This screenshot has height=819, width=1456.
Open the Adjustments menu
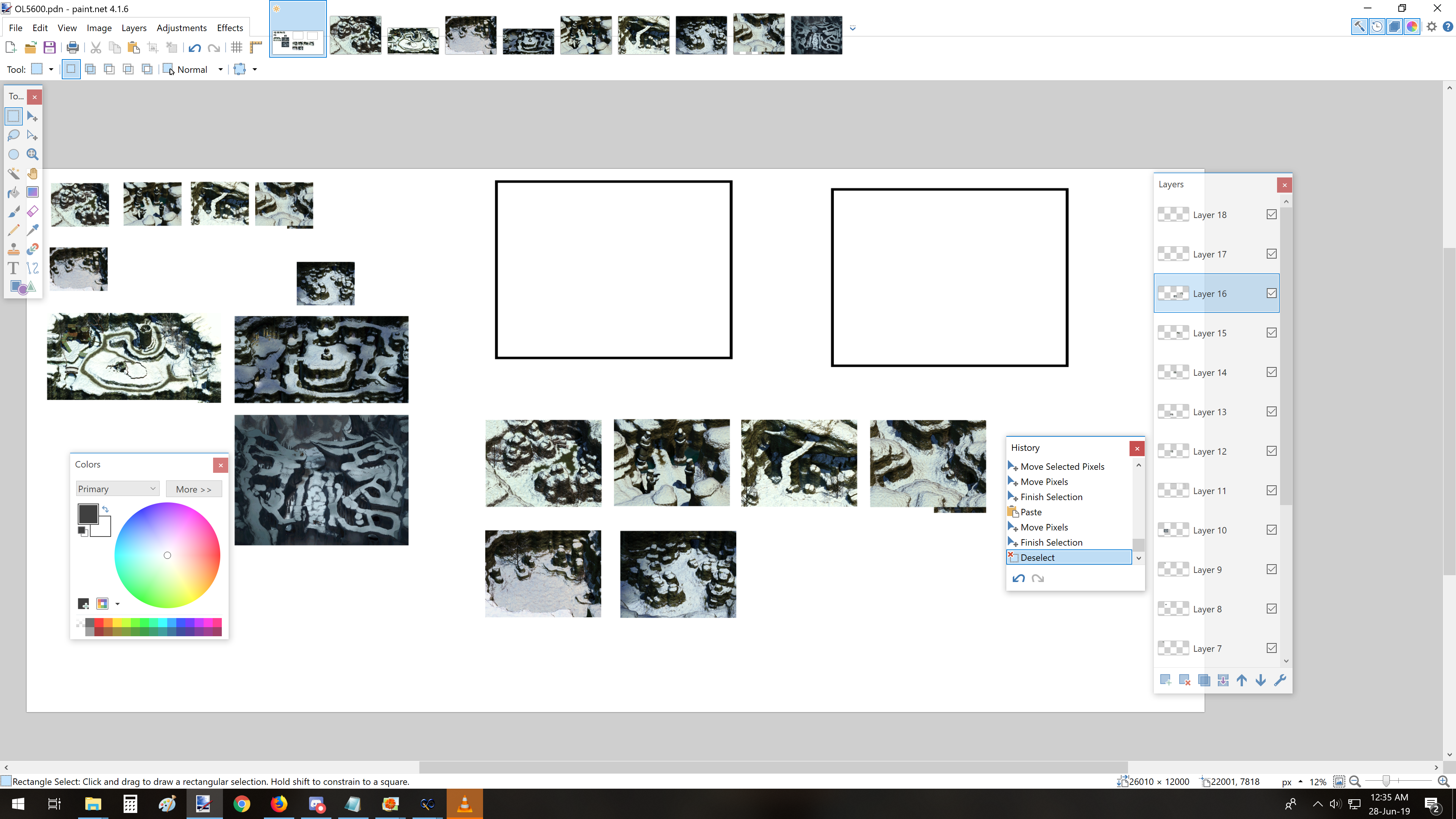tap(181, 27)
